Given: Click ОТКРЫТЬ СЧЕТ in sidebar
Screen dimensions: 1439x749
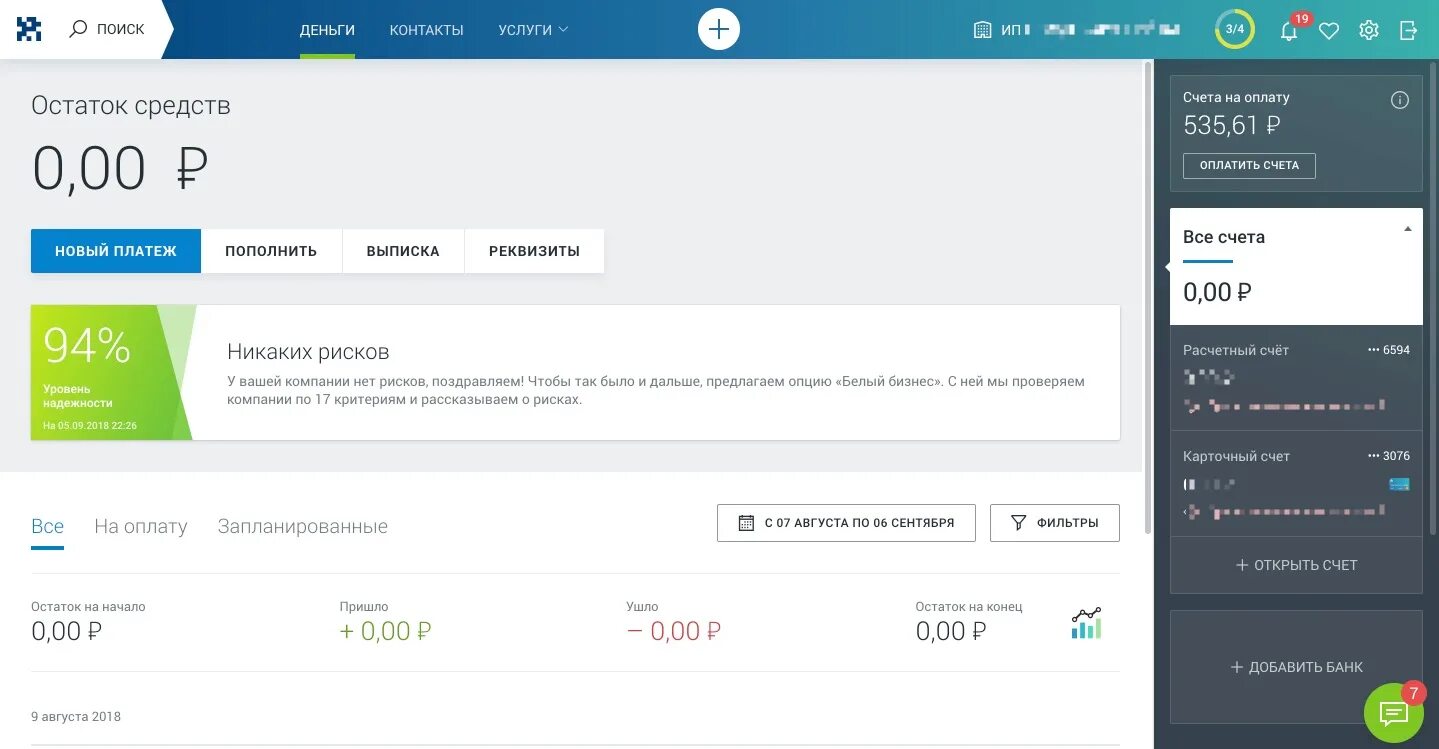Looking at the screenshot, I should (x=1296, y=565).
